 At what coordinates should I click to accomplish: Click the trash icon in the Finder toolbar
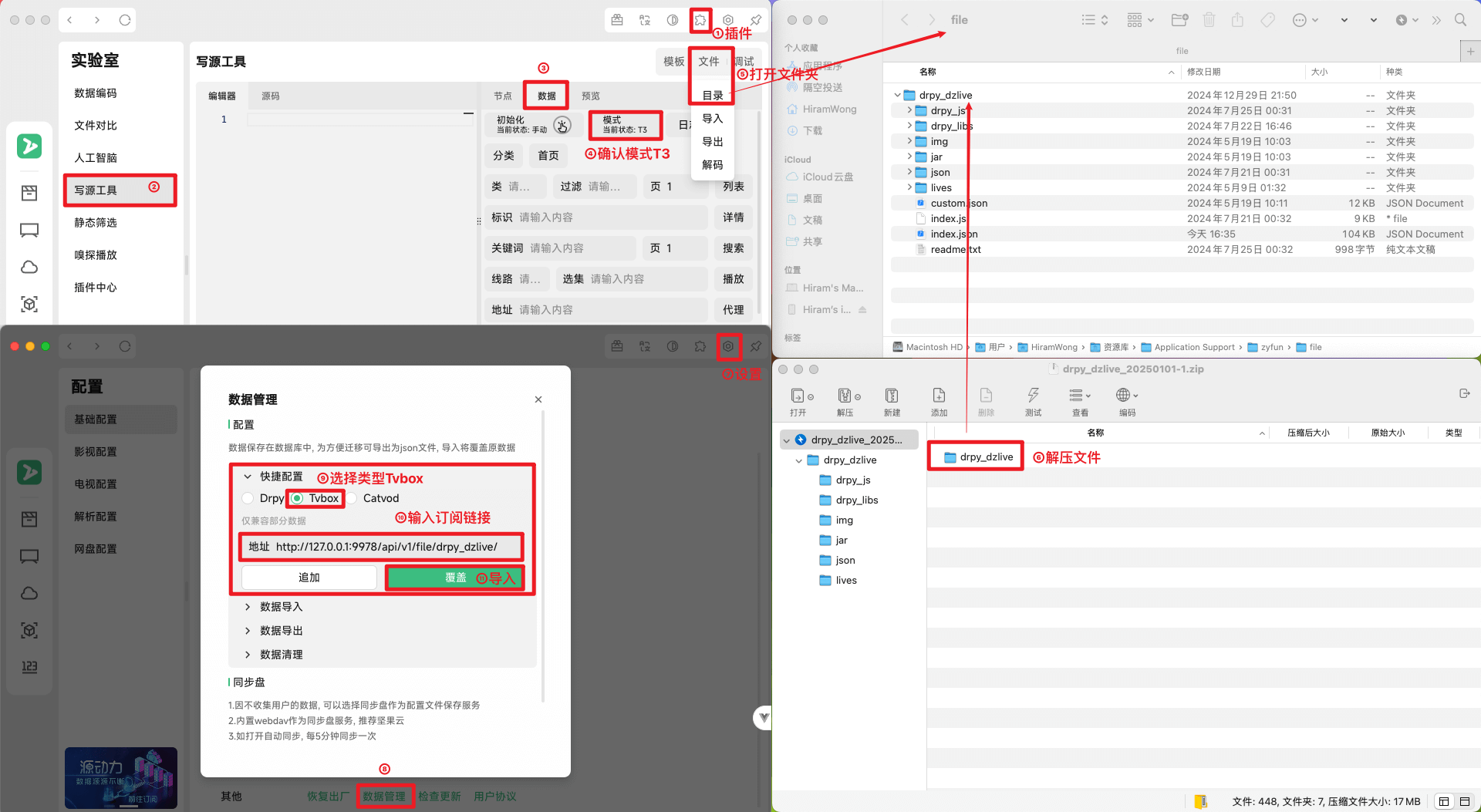click(x=1209, y=20)
